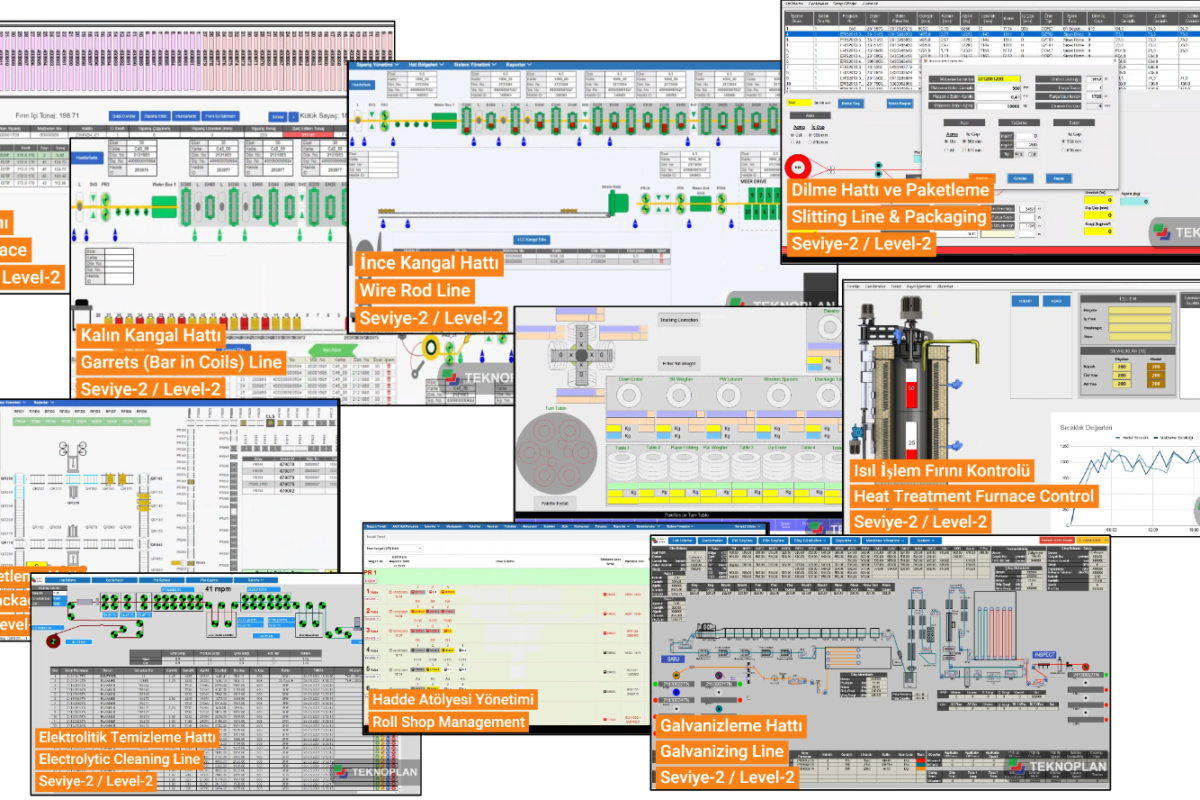Click the LCC Kangal filter button
Viewport: 1200px width, 800px height.
coord(534,239)
